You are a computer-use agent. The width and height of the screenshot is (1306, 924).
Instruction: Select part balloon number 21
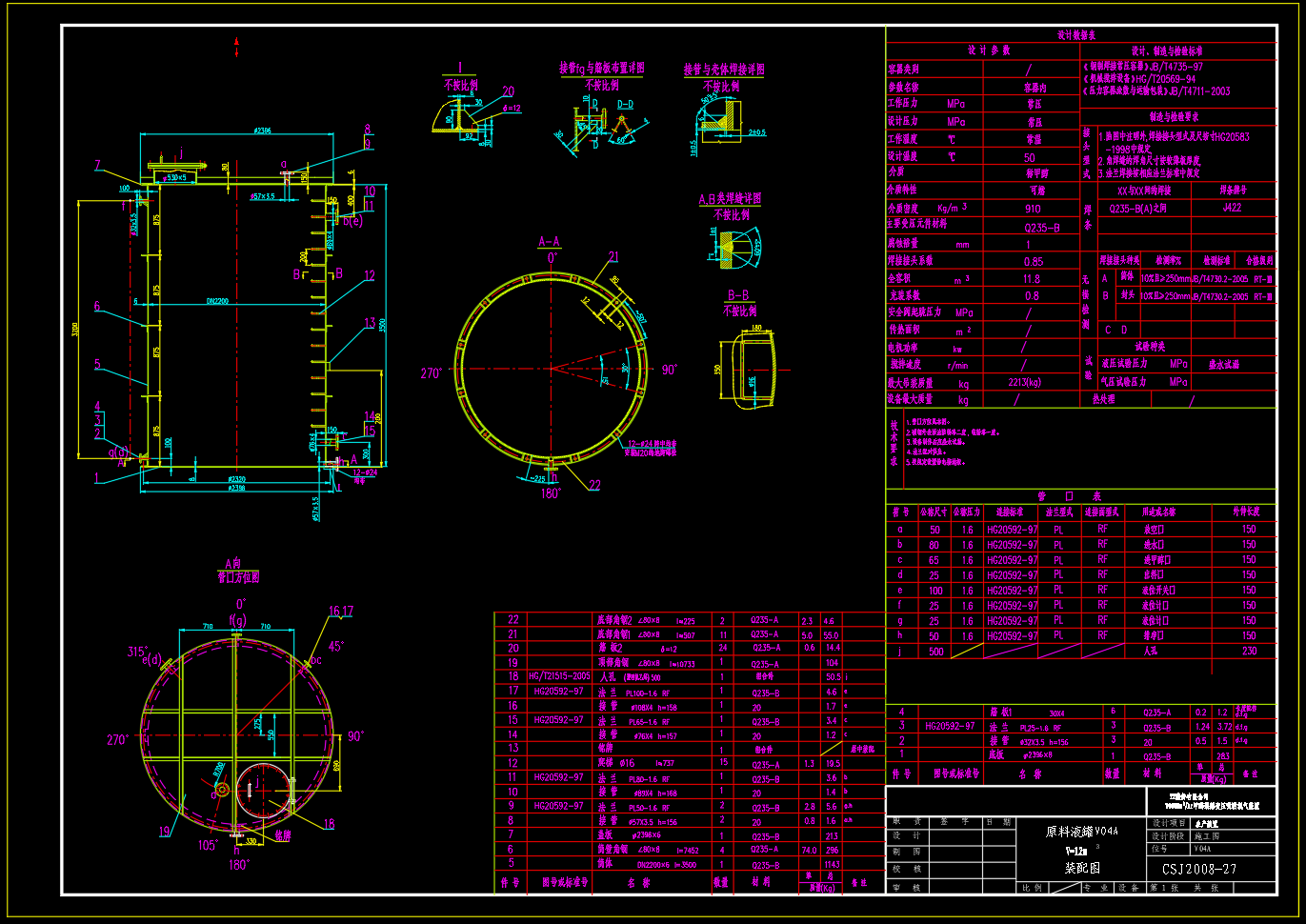613,257
